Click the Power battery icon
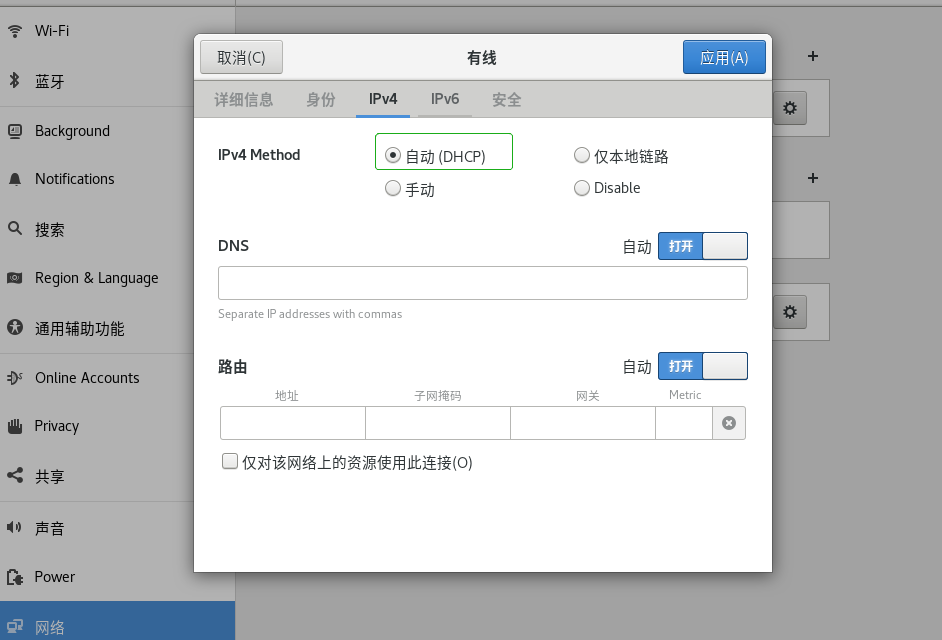 pos(15,577)
